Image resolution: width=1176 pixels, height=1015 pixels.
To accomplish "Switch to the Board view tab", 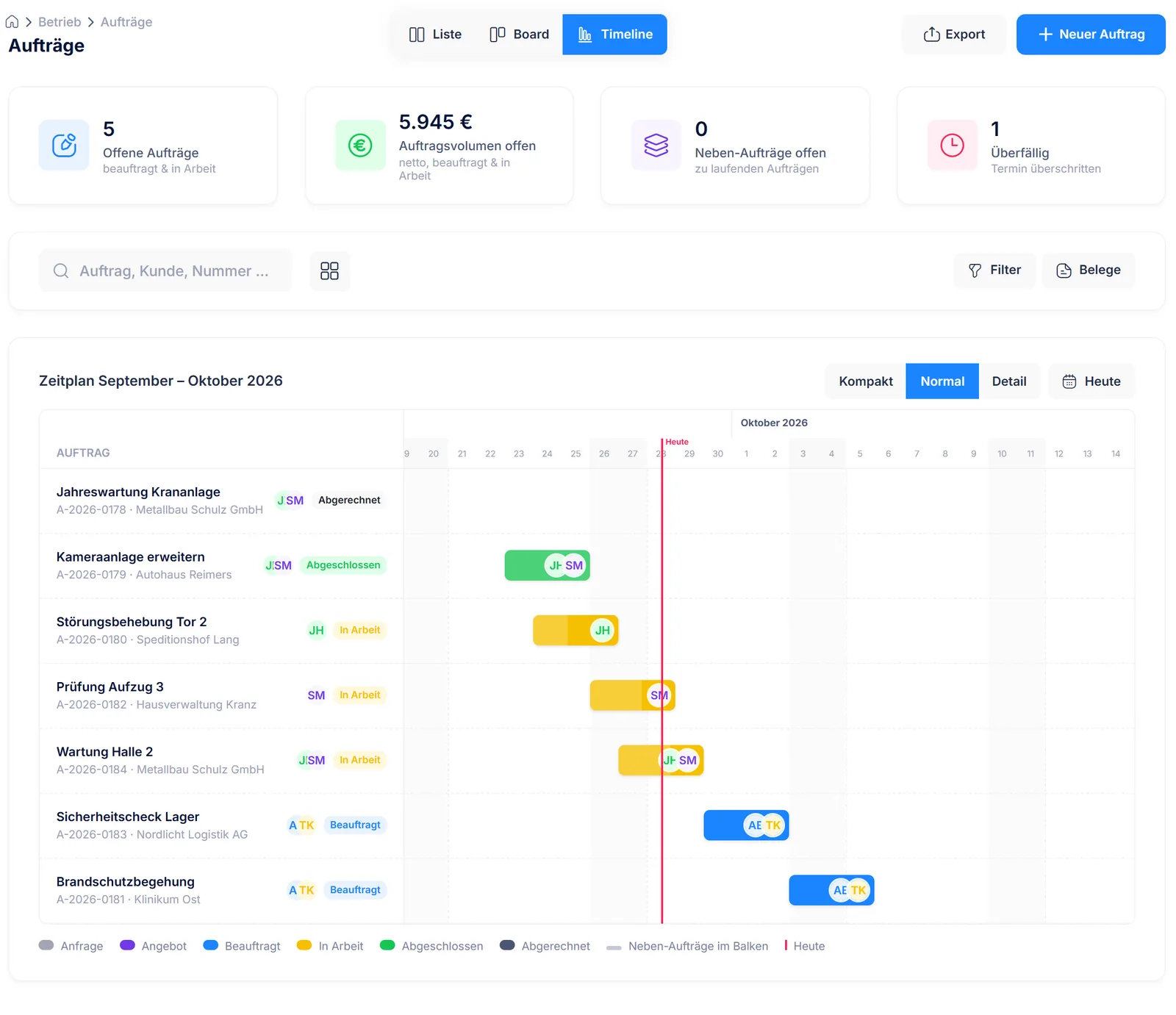I will 520,35.
